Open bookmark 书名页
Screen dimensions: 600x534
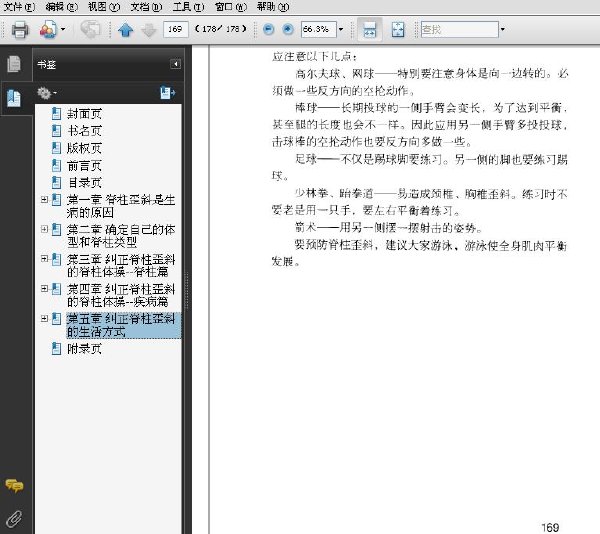[x=84, y=131]
